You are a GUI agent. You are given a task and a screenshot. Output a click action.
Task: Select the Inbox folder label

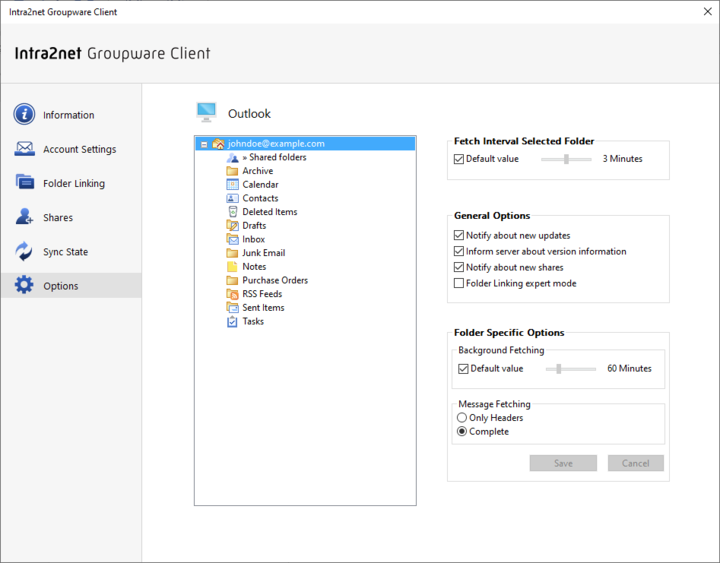(253, 239)
